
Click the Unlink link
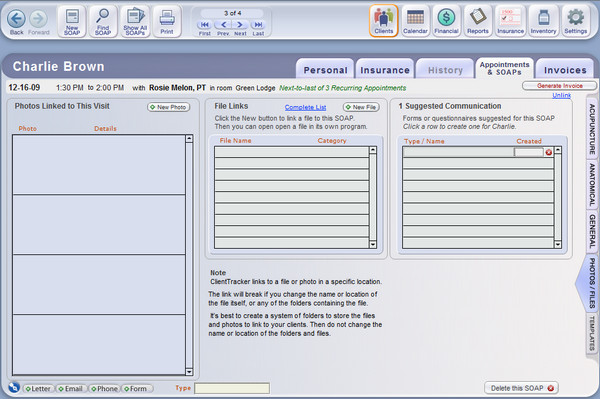coord(561,95)
